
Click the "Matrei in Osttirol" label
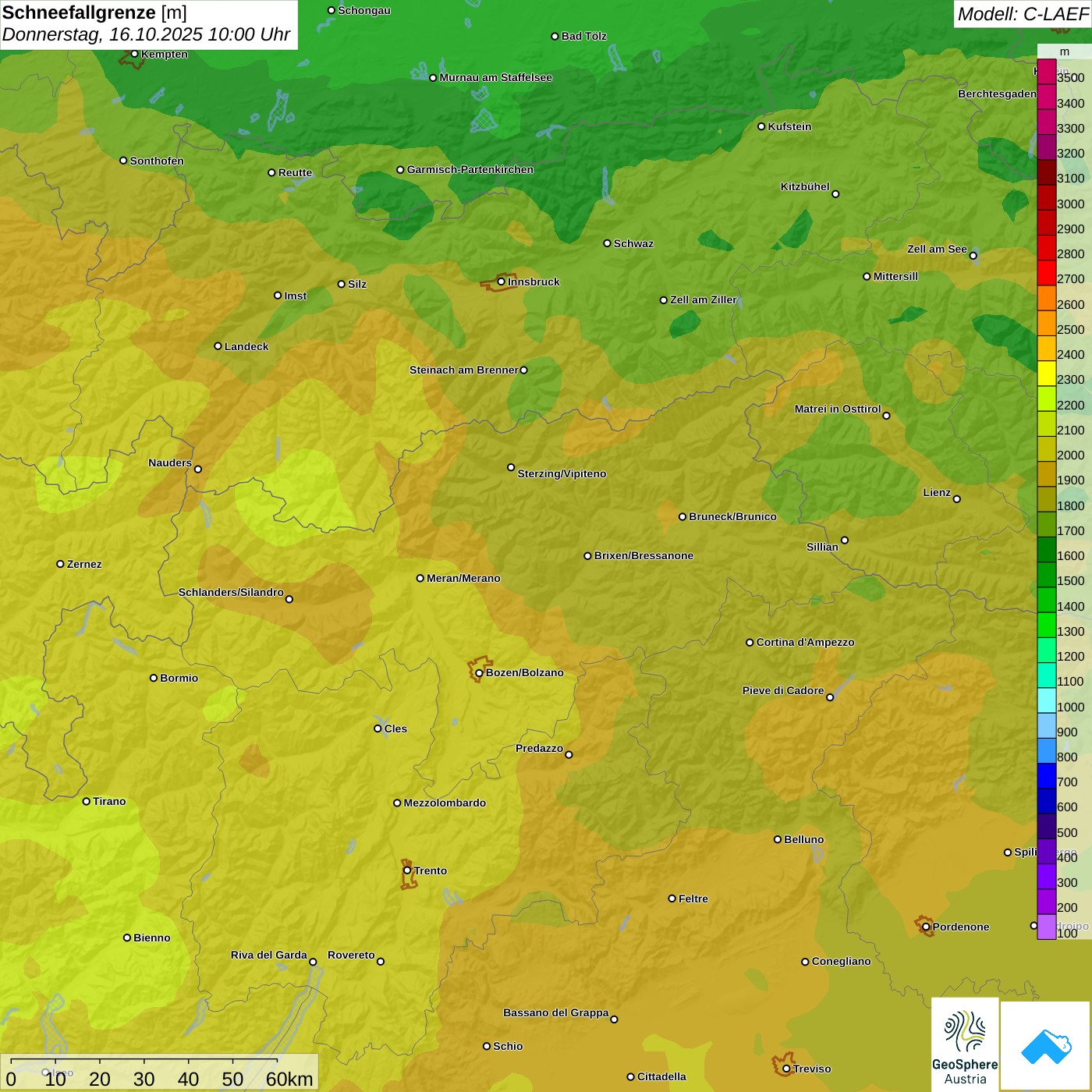[x=838, y=409]
